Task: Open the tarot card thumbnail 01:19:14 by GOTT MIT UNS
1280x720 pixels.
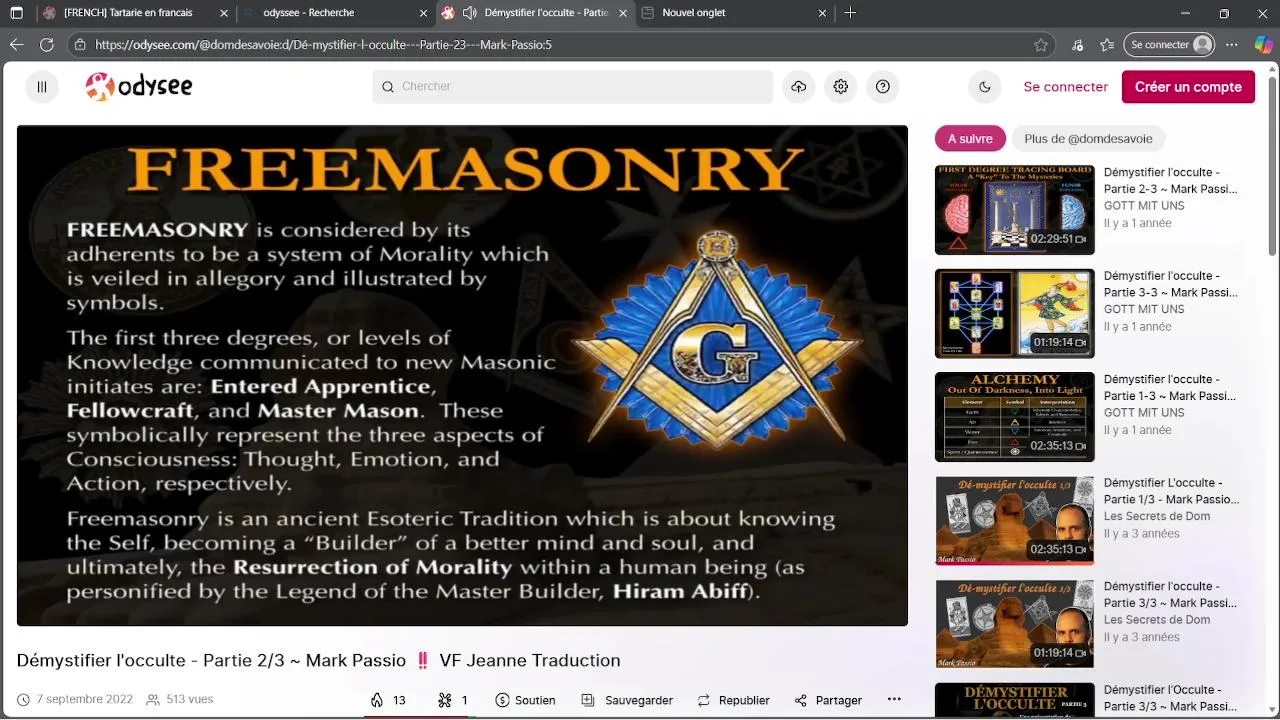Action: pos(1014,313)
